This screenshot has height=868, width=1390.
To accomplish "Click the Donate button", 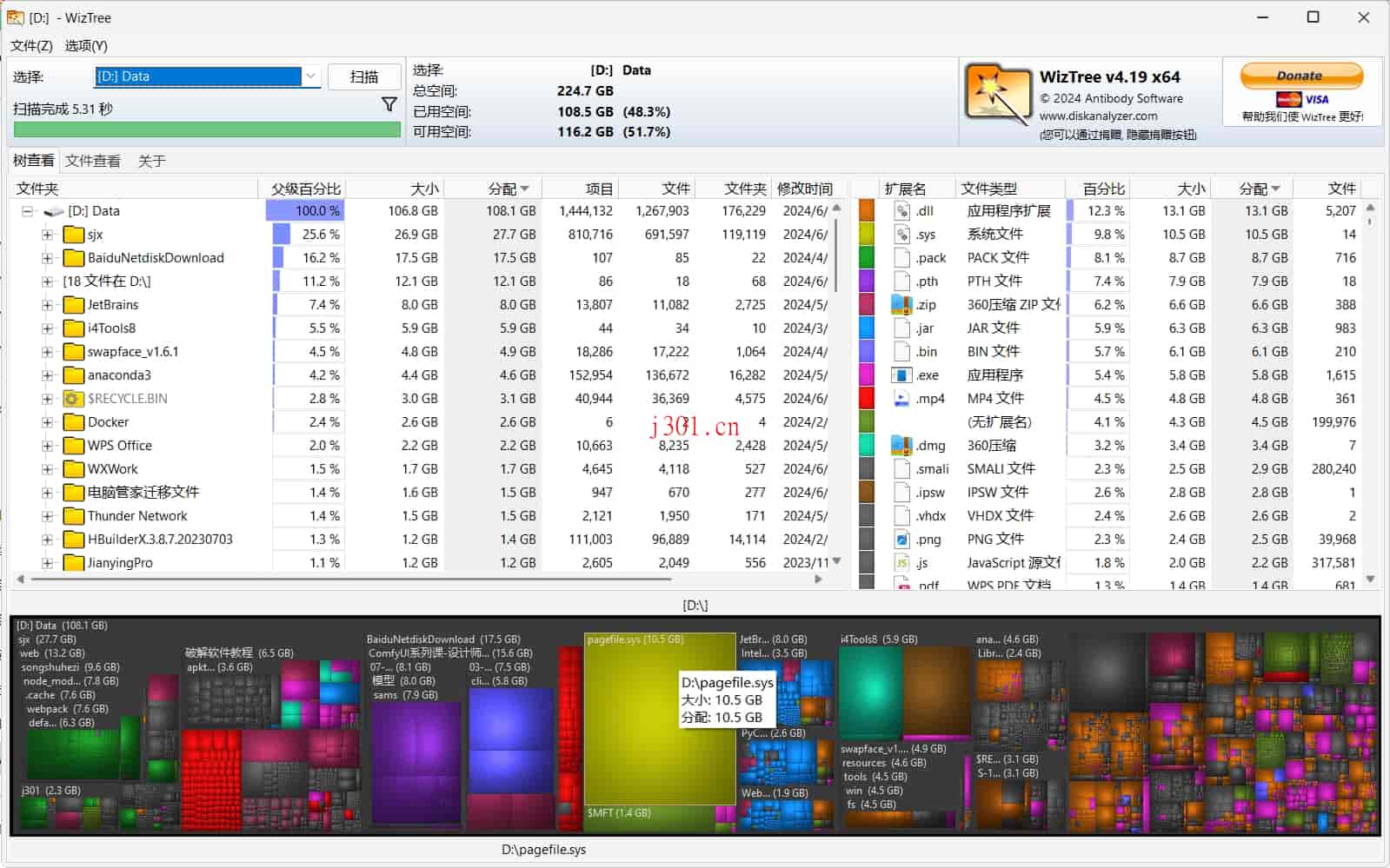I will pyautogui.click(x=1300, y=76).
